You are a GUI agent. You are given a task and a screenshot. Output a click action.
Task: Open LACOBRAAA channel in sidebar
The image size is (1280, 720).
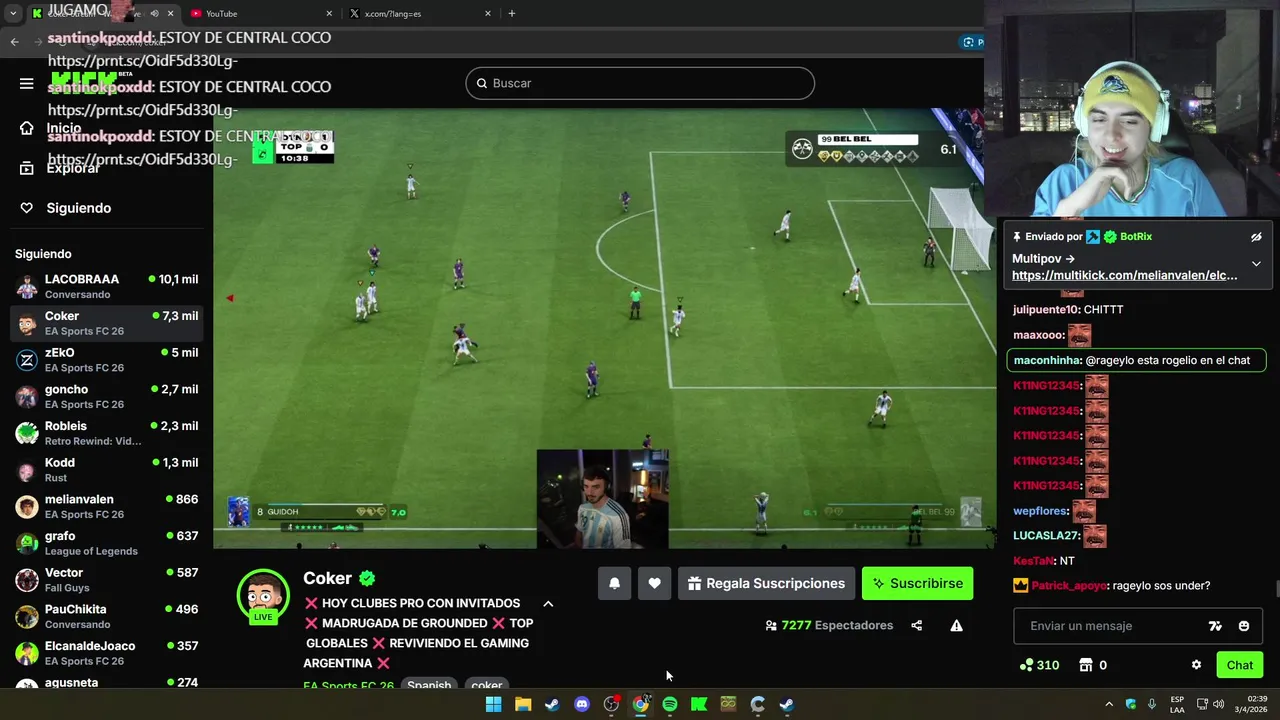(x=106, y=287)
